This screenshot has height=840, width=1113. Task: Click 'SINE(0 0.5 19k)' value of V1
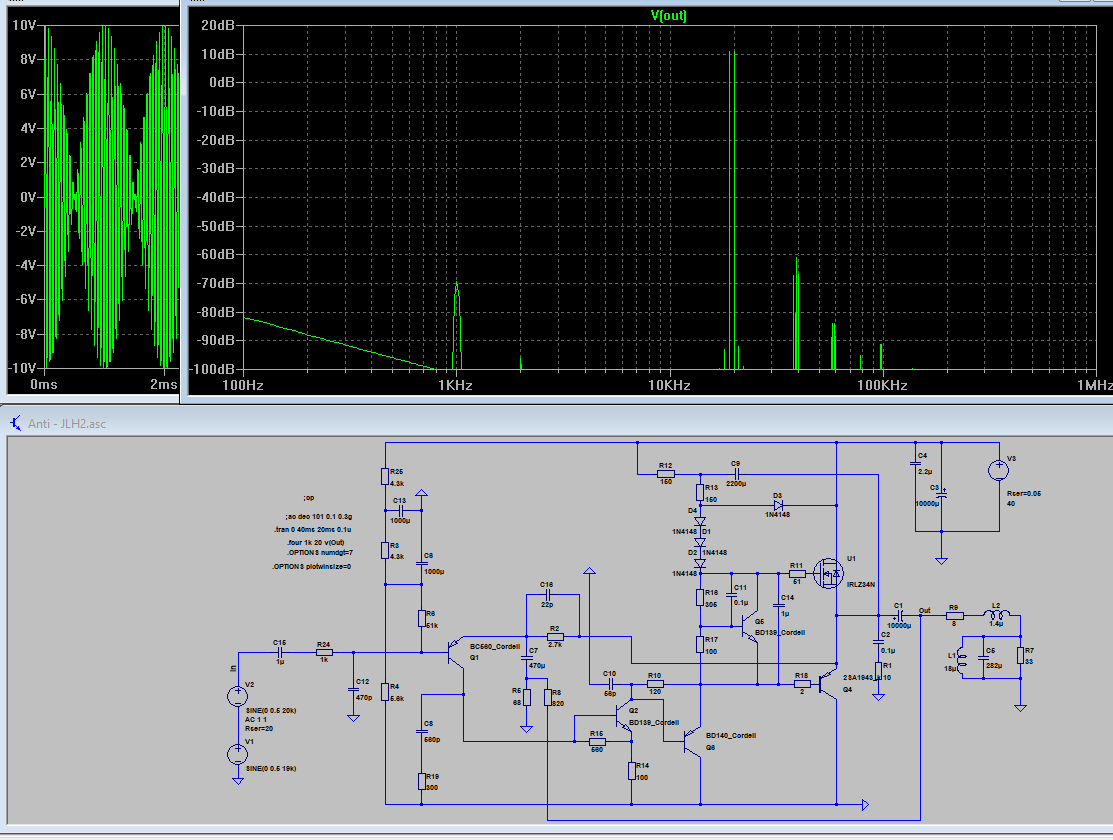271,769
